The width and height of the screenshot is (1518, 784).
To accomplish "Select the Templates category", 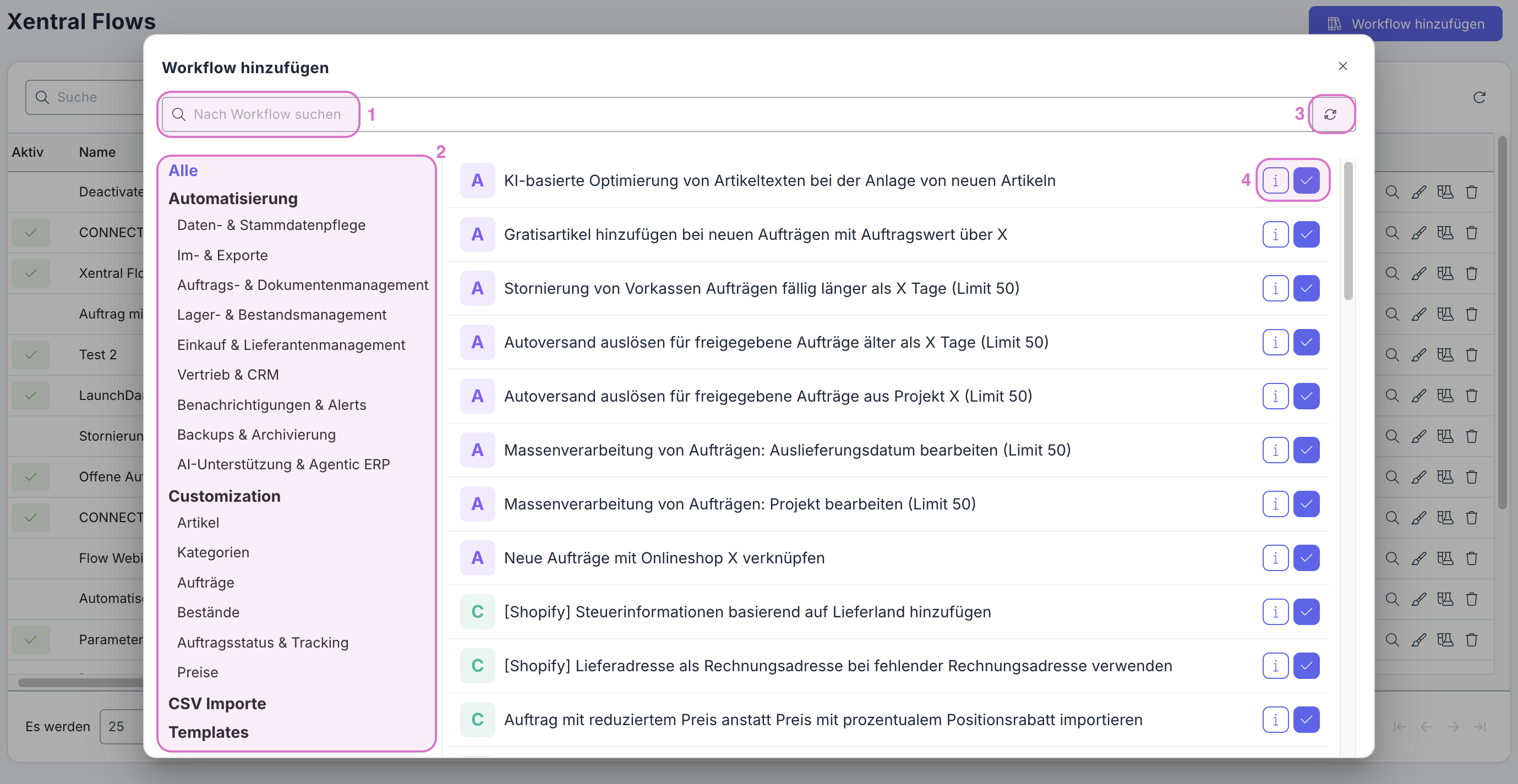I will [x=208, y=732].
